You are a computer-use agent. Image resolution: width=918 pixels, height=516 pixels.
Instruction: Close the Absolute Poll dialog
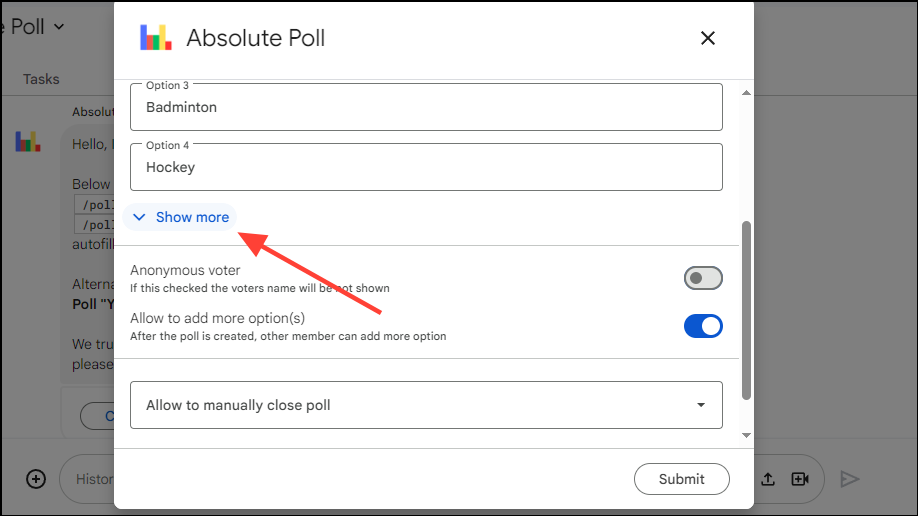708,38
